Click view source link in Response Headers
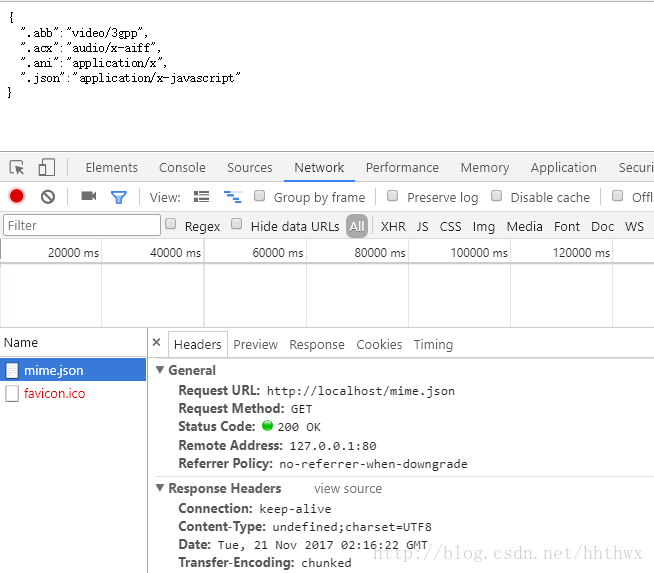 348,488
